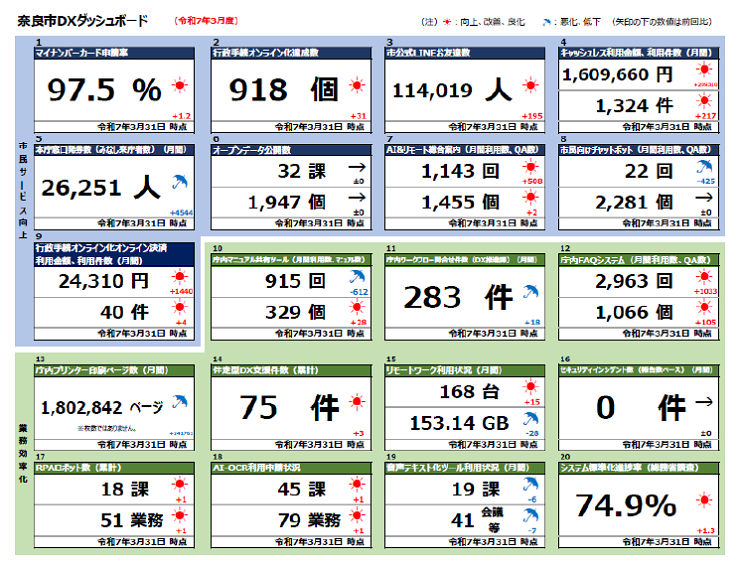Click the キャッシュレス利用金額 card header
Screen dimensions: 740x566
(639, 53)
